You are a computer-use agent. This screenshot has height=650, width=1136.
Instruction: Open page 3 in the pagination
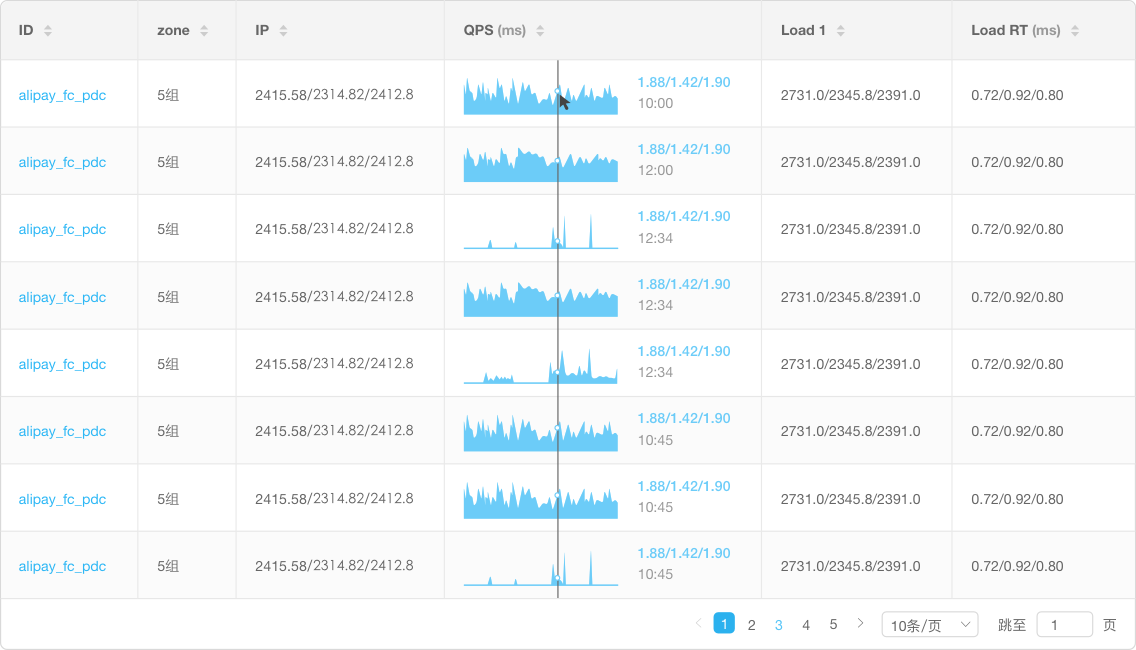pos(779,625)
